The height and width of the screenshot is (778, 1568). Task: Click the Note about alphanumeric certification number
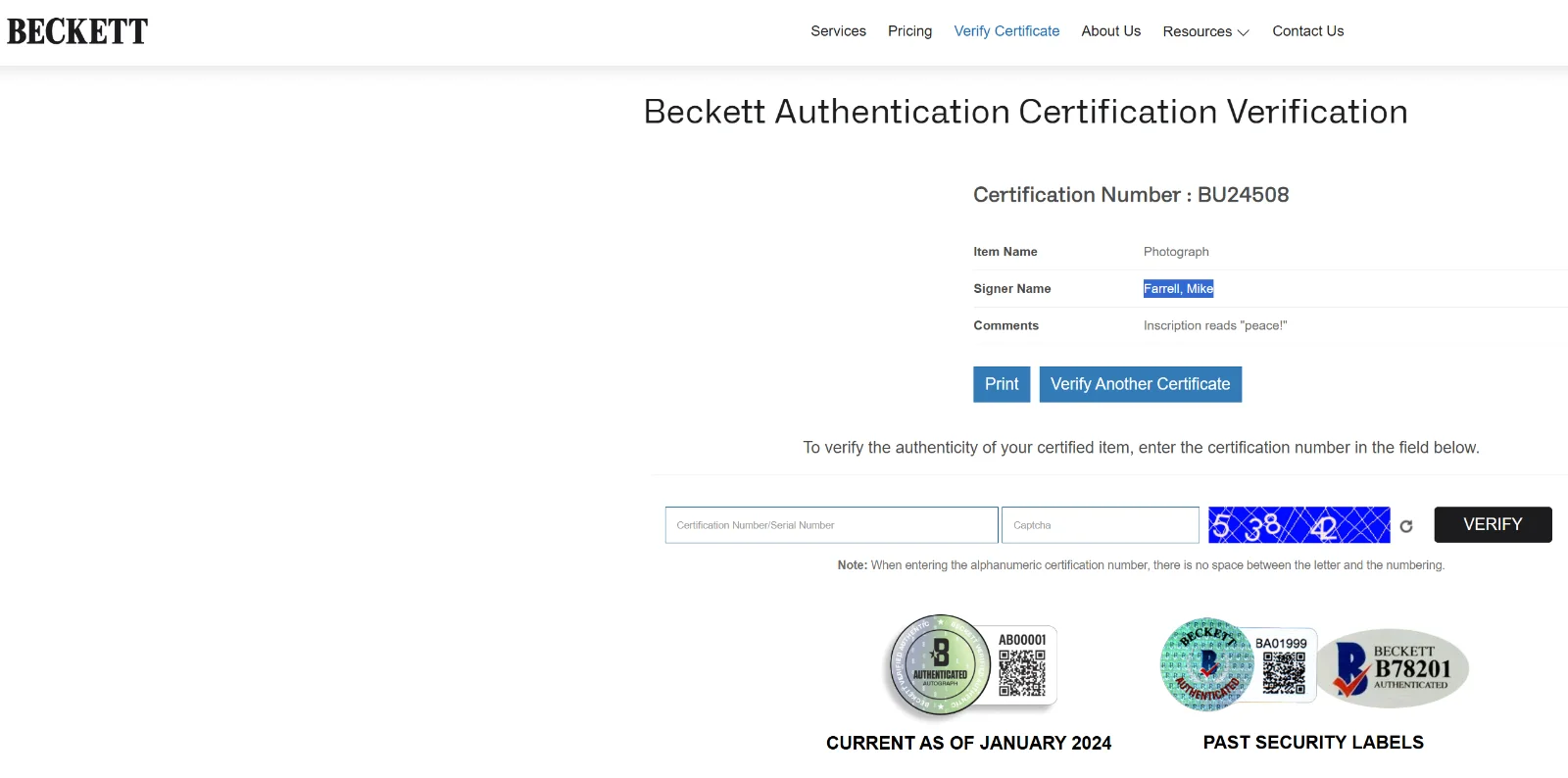(x=1141, y=565)
